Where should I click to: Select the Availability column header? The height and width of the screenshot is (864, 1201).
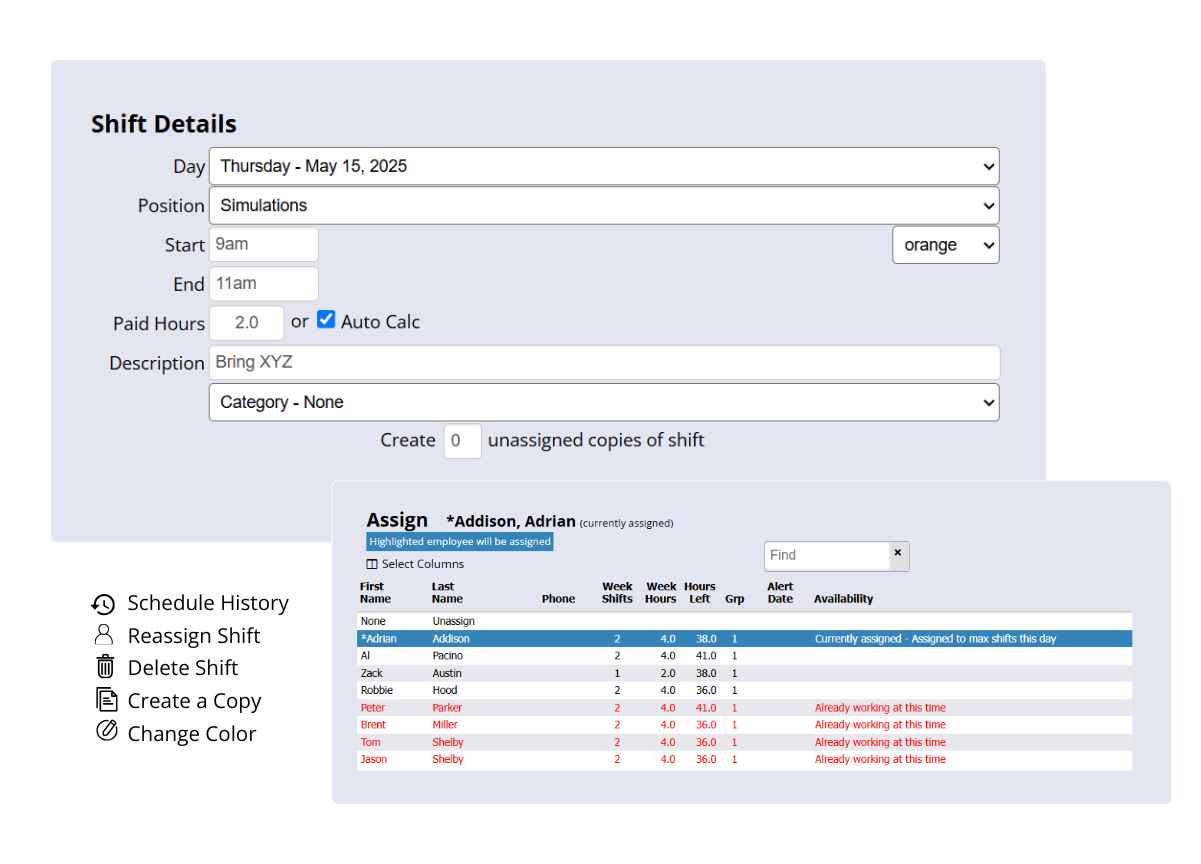842,599
